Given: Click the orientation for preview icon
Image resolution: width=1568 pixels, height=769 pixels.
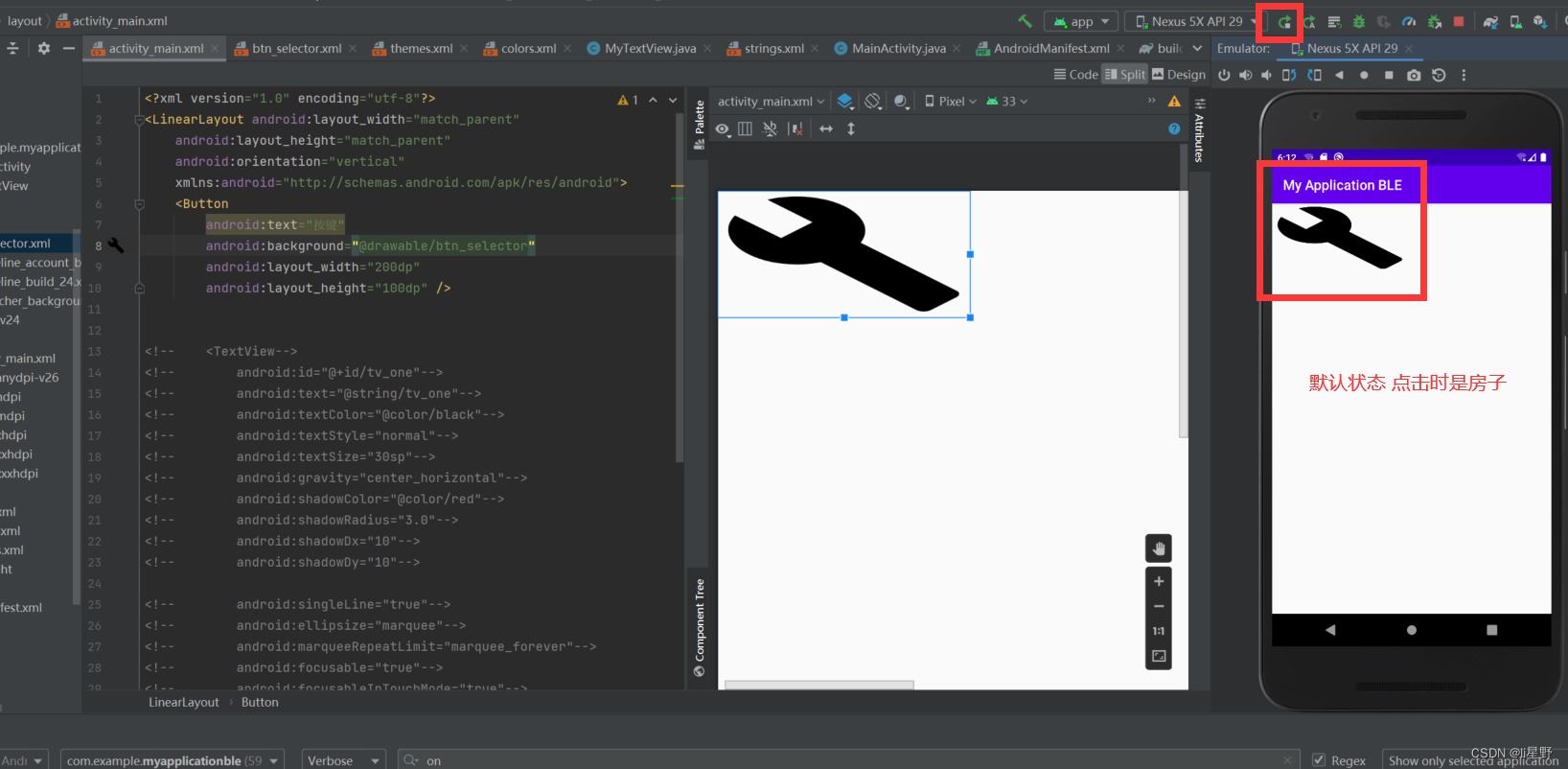Looking at the screenshot, I should point(873,101).
